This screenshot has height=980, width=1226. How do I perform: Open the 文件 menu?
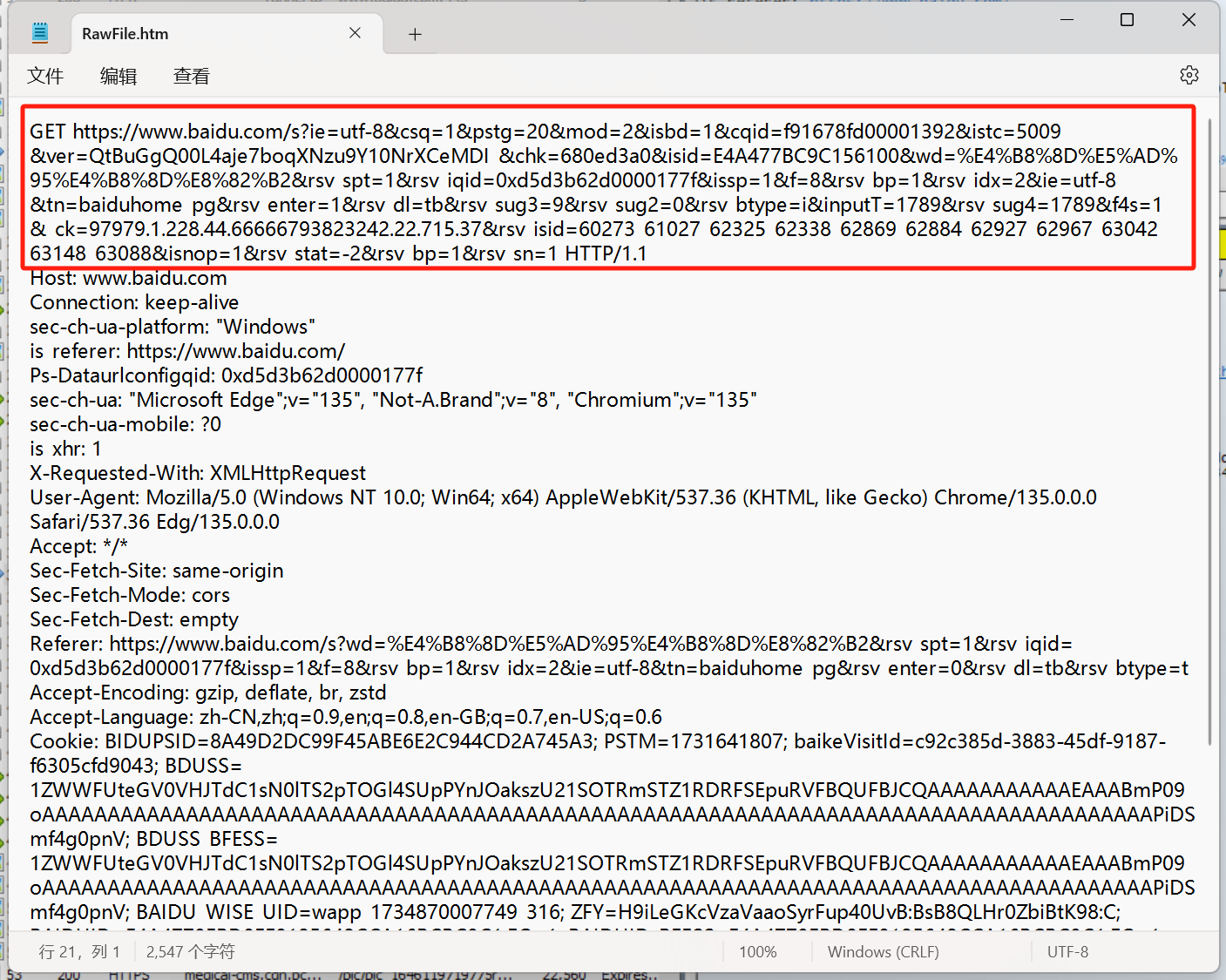point(45,76)
